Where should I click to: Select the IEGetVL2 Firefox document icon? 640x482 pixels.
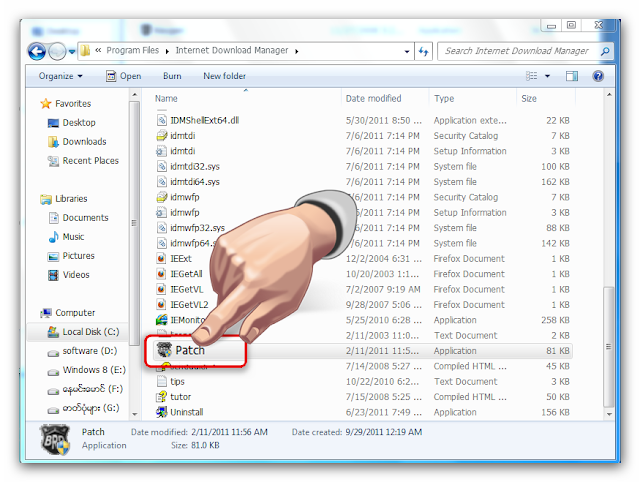pos(161,304)
